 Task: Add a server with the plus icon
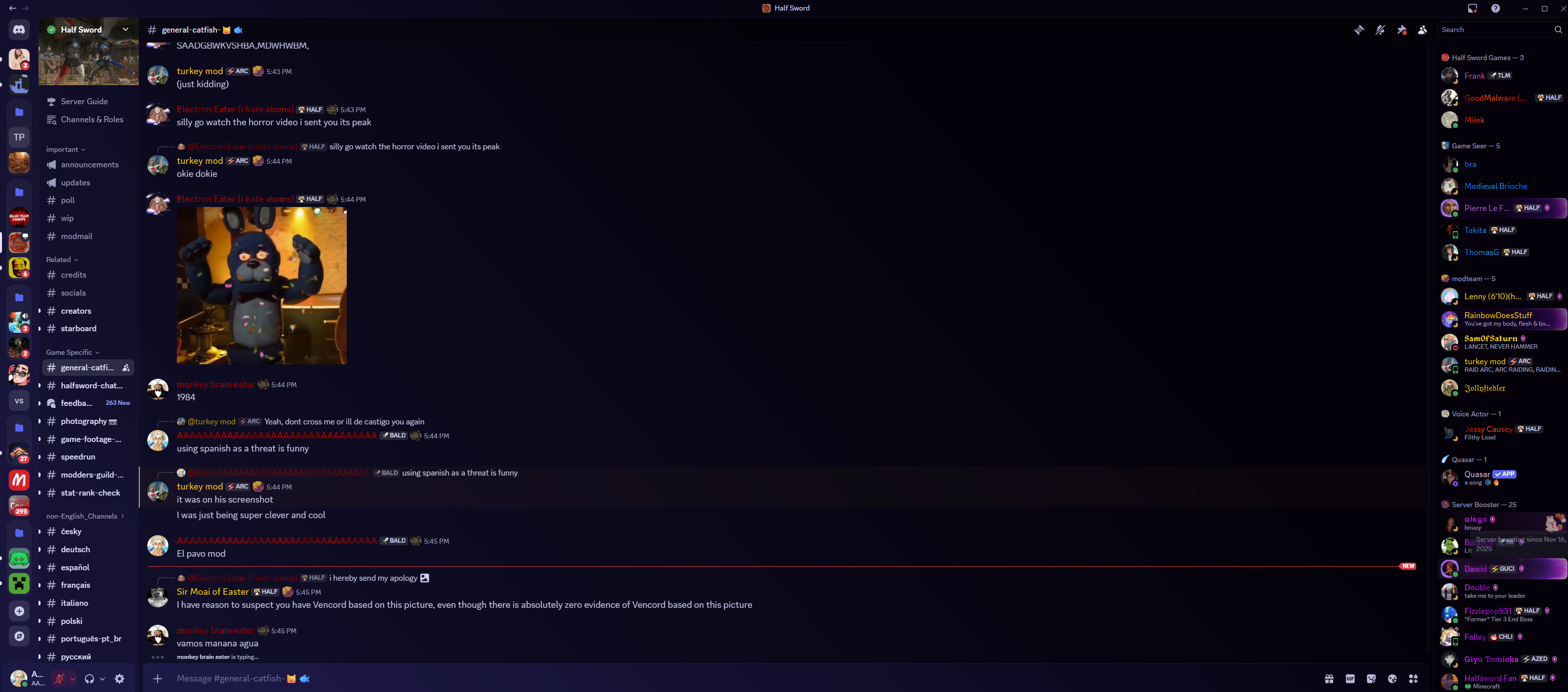pos(19,611)
